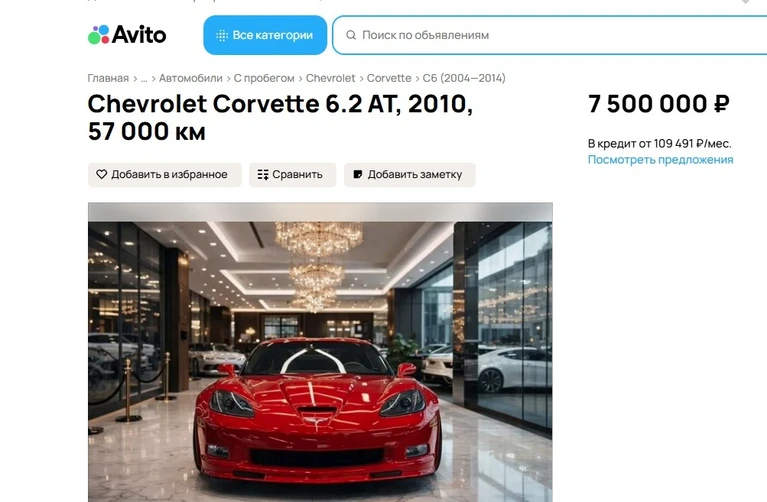767x502 pixels.
Task: Open the Автомобили breadcrumb
Action: (x=191, y=78)
